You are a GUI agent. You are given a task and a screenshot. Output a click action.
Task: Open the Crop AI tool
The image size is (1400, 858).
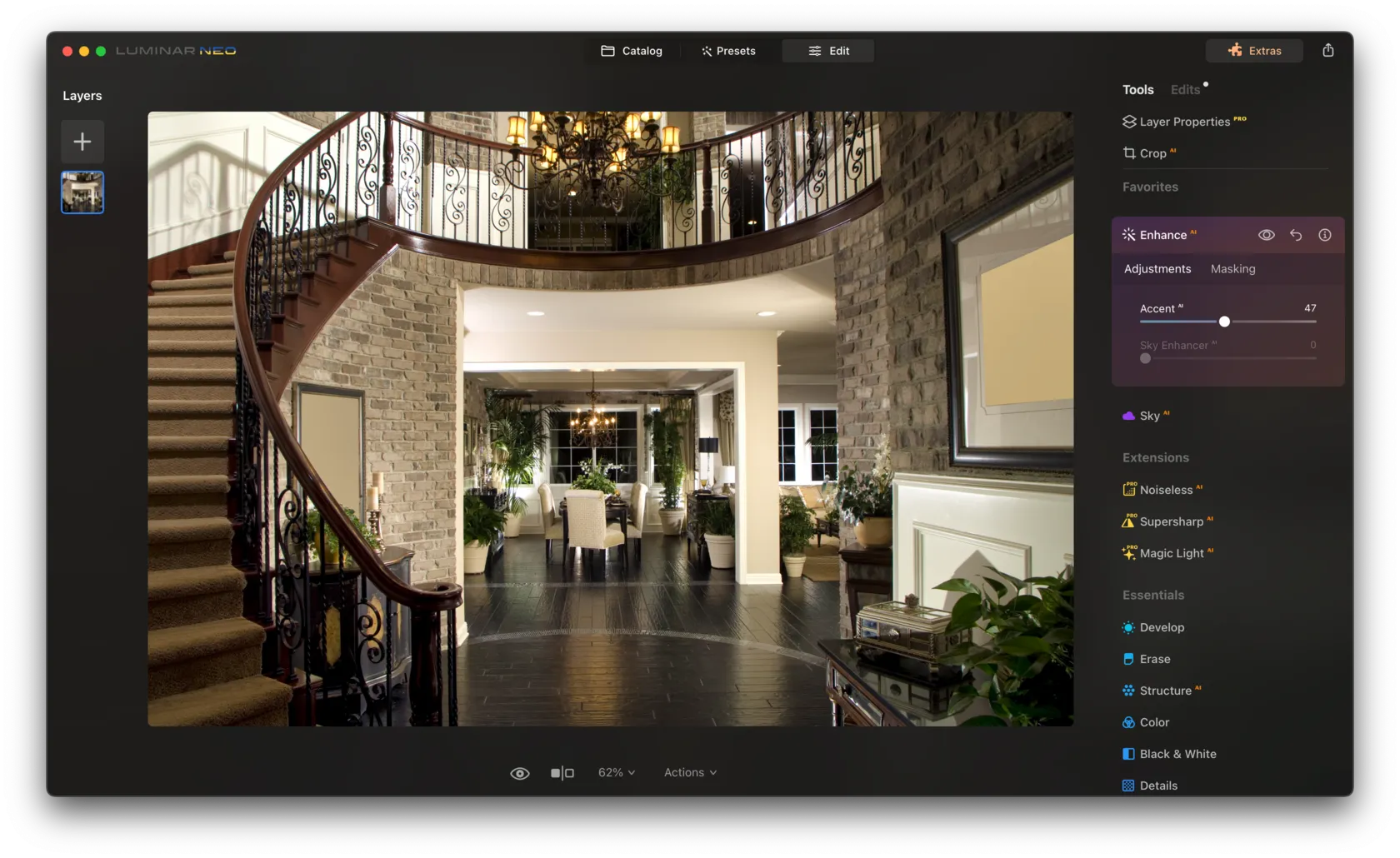coord(1152,153)
